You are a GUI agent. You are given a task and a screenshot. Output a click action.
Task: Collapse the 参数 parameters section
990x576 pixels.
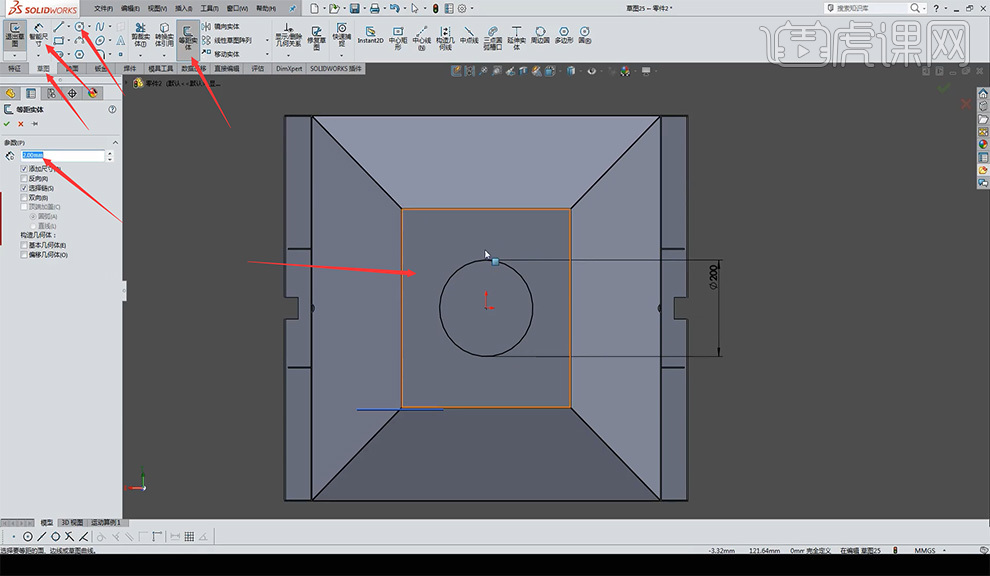(114, 142)
